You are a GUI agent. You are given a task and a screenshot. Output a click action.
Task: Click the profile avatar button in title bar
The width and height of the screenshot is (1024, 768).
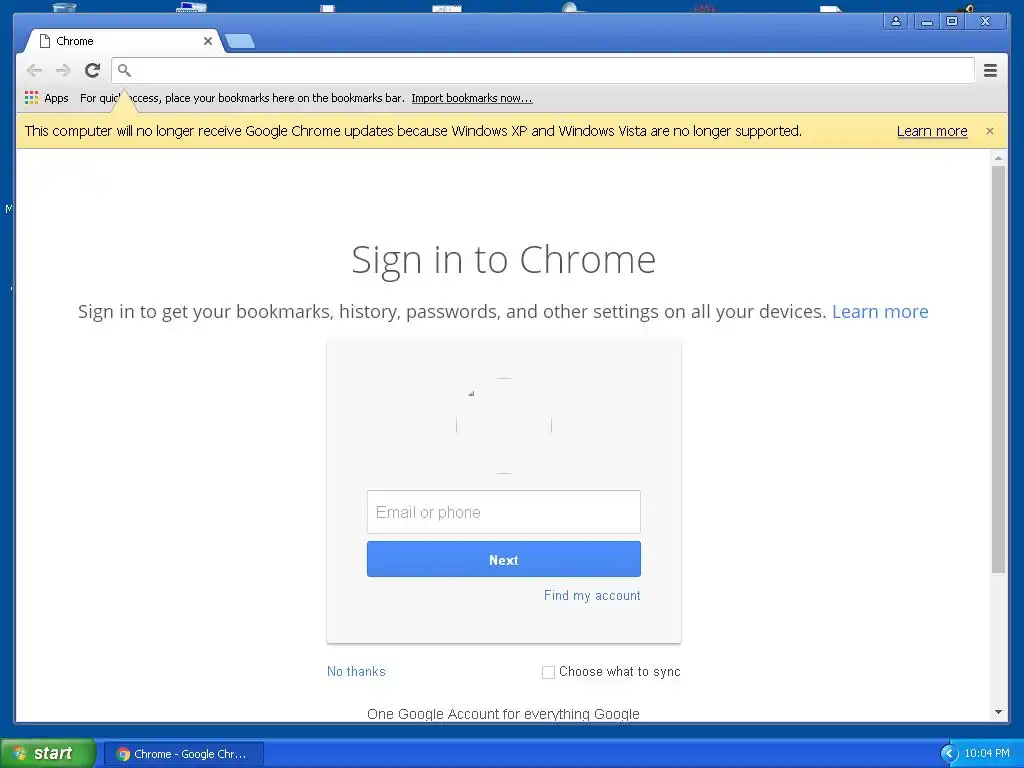896,22
